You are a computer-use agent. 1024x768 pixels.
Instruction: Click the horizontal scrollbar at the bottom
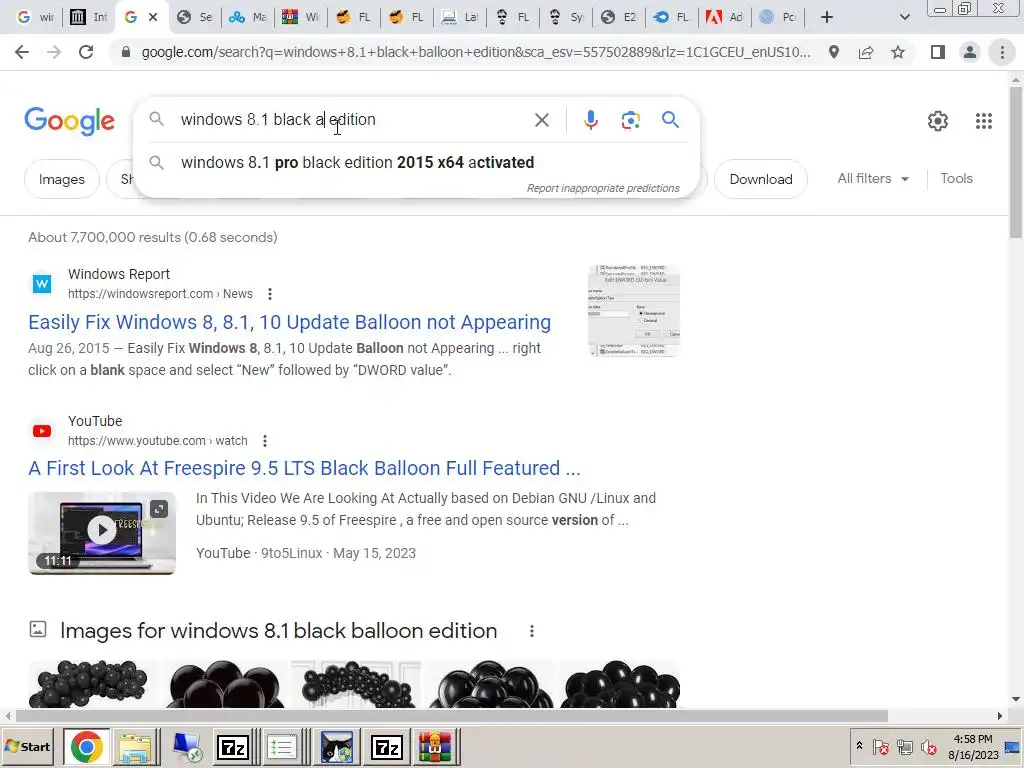point(451,716)
